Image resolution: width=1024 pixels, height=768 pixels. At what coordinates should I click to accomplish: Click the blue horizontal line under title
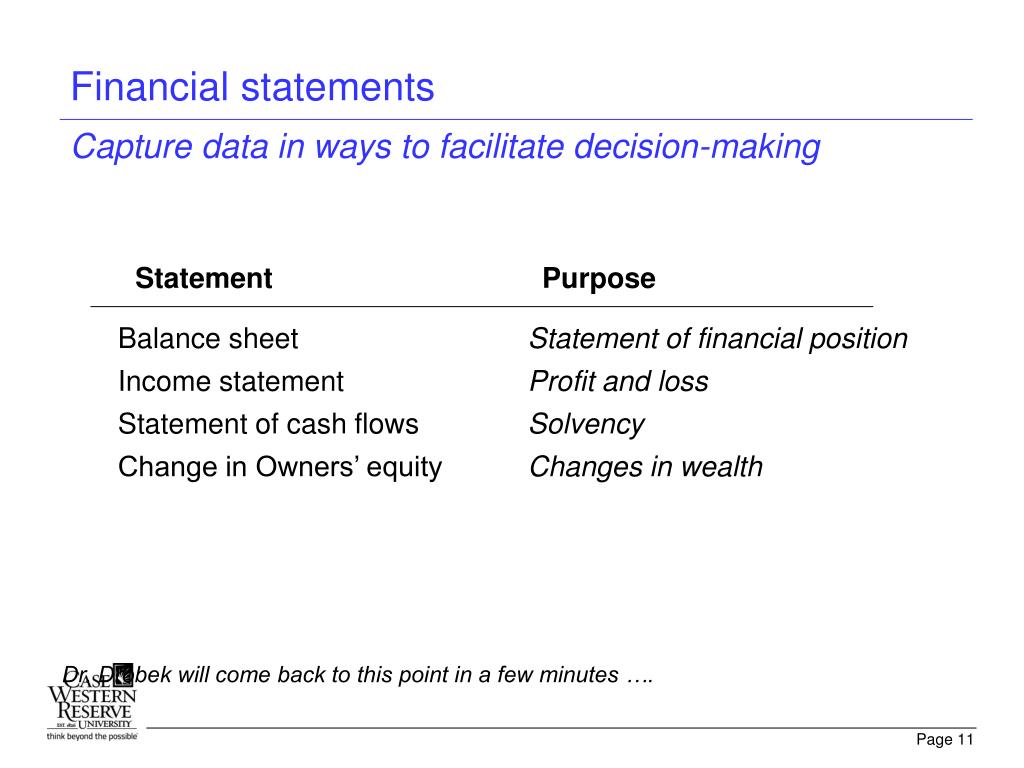point(516,120)
